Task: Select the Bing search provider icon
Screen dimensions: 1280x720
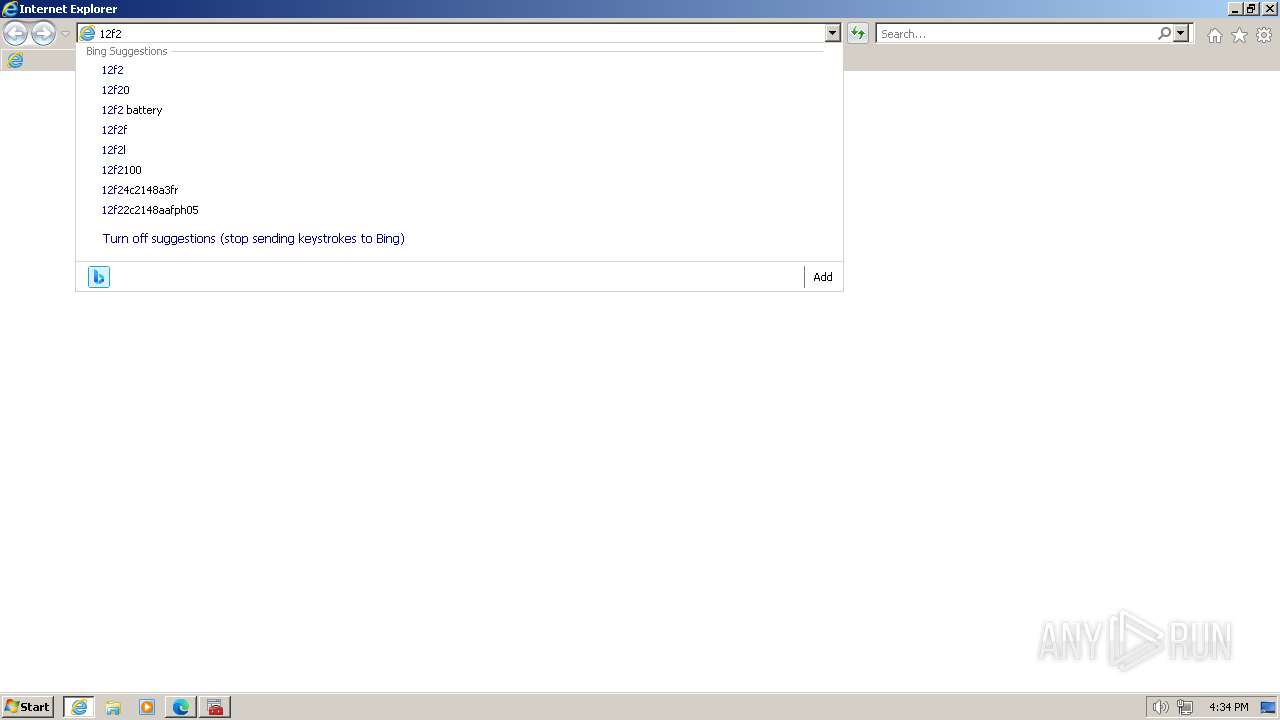Action: [99, 277]
